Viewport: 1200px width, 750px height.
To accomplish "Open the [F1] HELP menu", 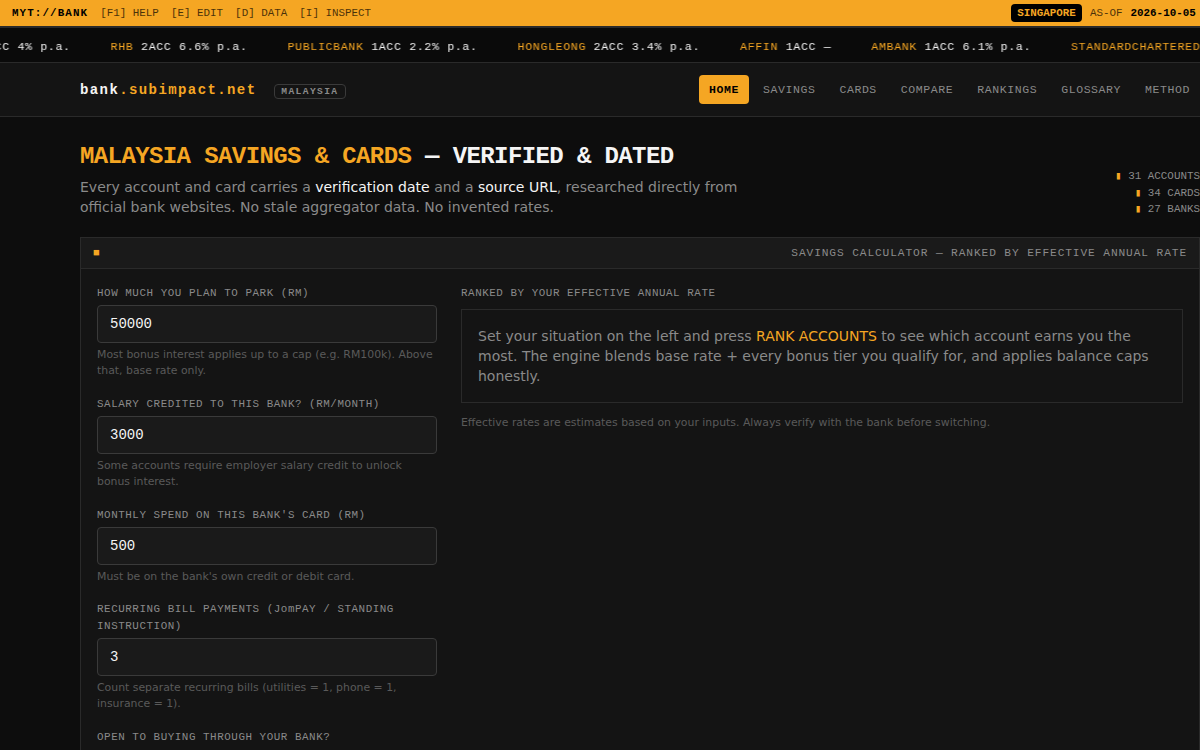I will pos(130,13).
